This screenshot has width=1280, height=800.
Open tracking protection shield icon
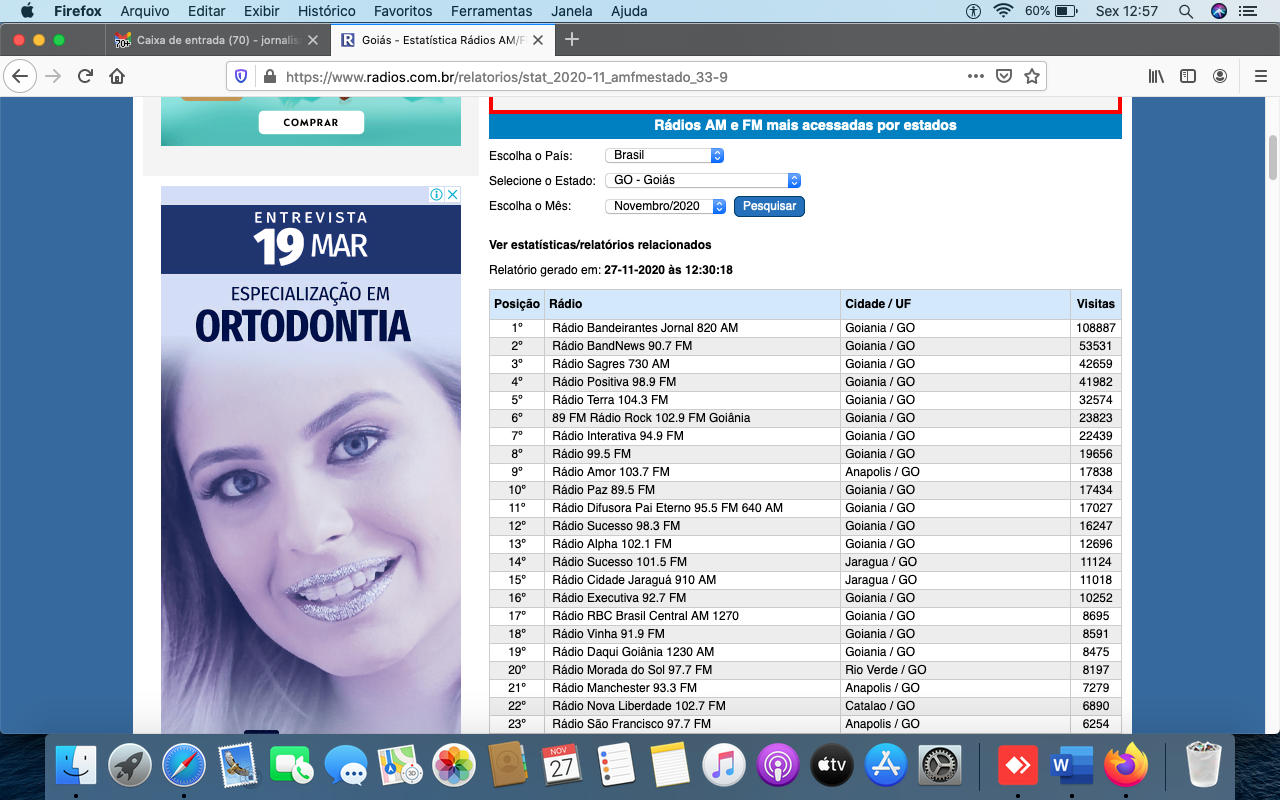pyautogui.click(x=240, y=76)
